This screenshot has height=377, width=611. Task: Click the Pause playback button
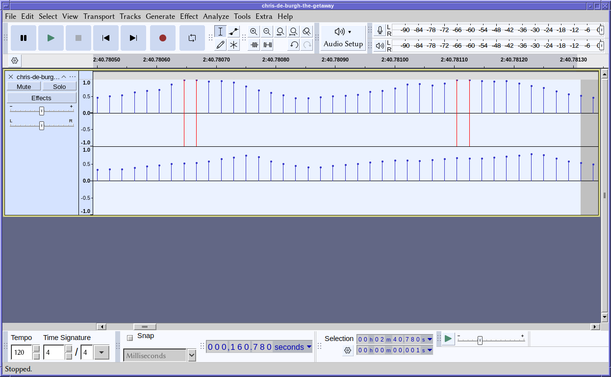tap(23, 38)
